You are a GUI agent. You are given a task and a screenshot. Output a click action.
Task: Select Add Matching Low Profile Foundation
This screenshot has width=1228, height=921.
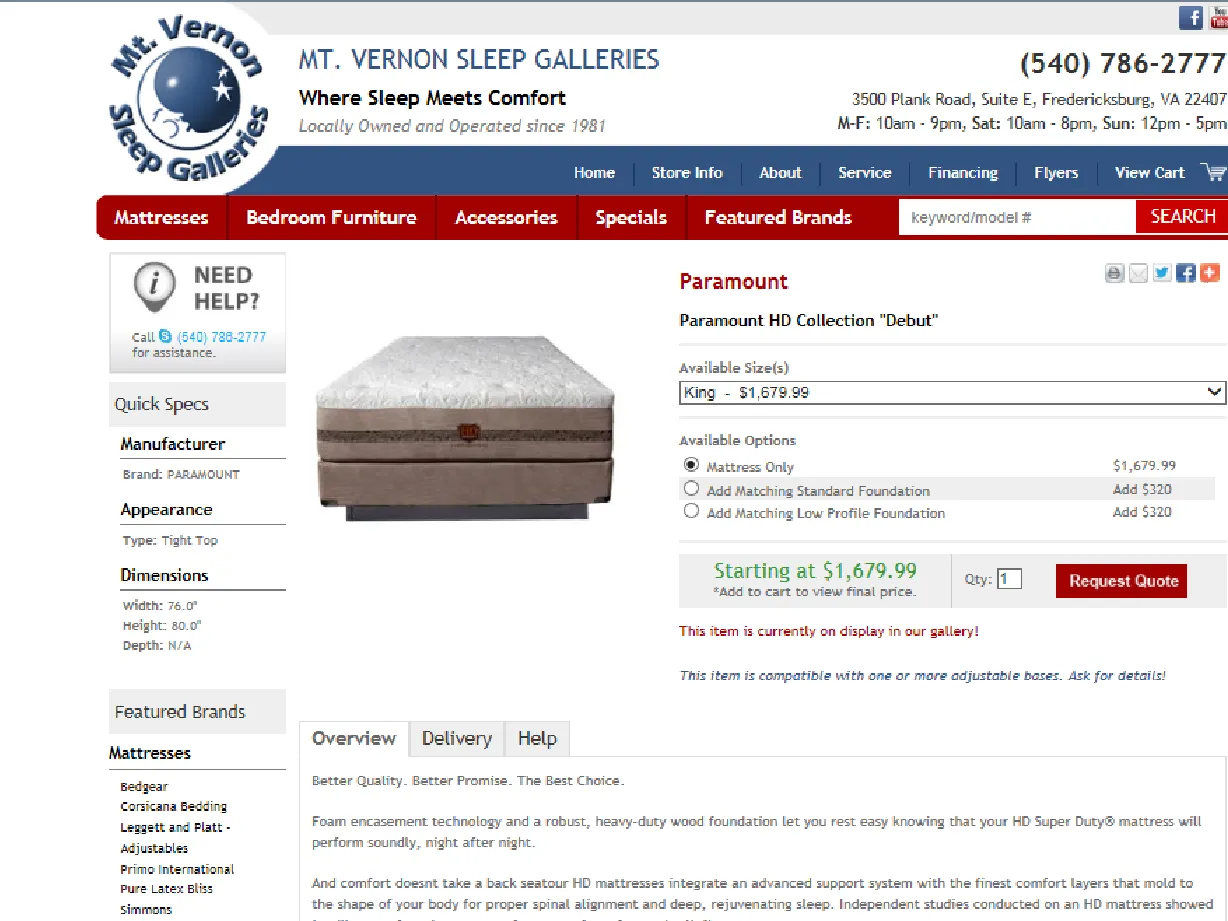691,511
